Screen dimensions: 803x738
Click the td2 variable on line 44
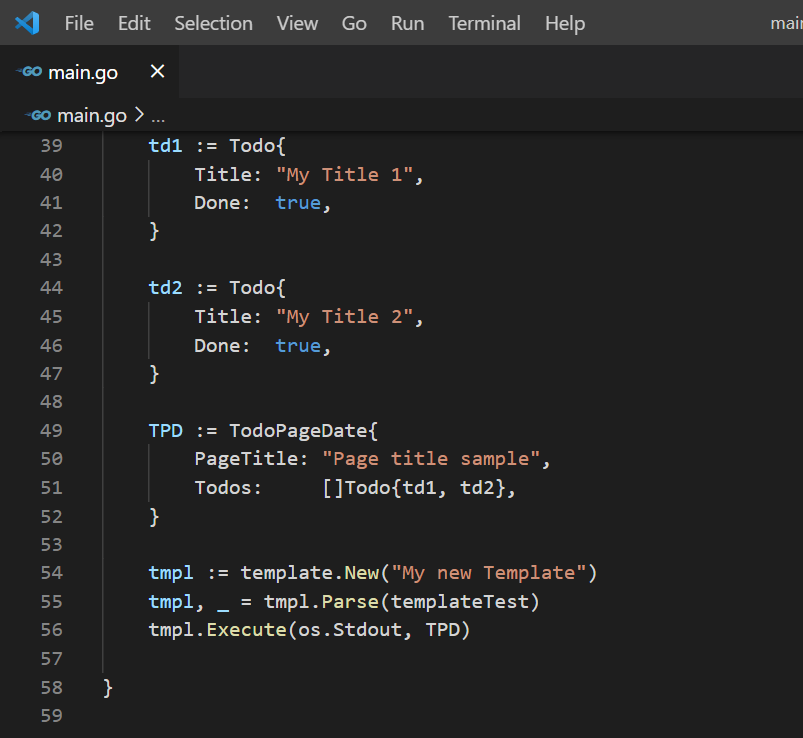165,288
